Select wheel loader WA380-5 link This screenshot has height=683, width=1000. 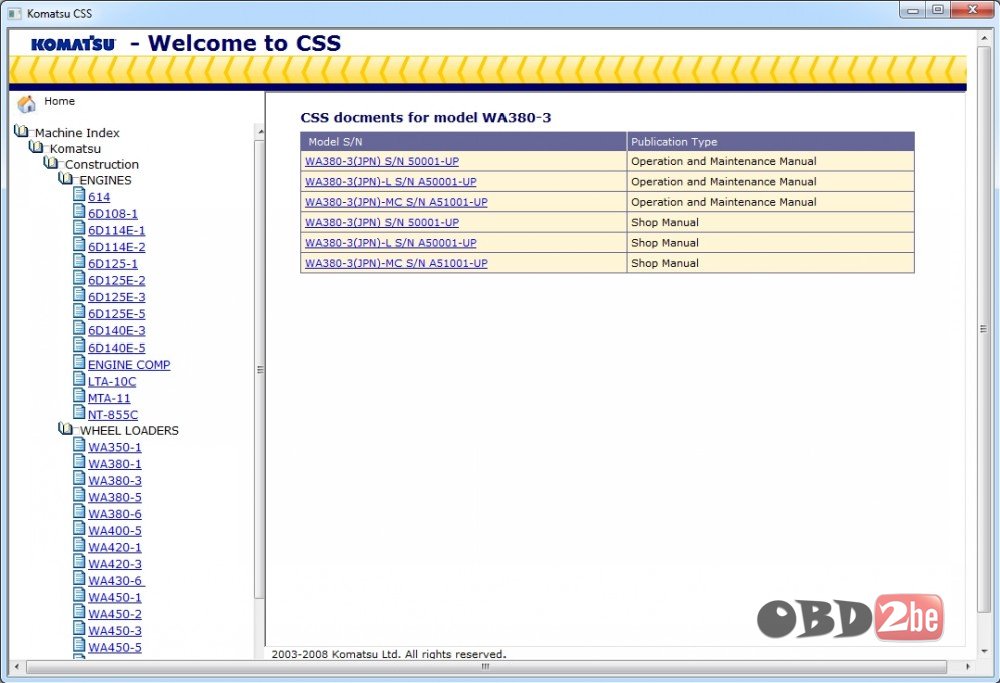tap(115, 497)
